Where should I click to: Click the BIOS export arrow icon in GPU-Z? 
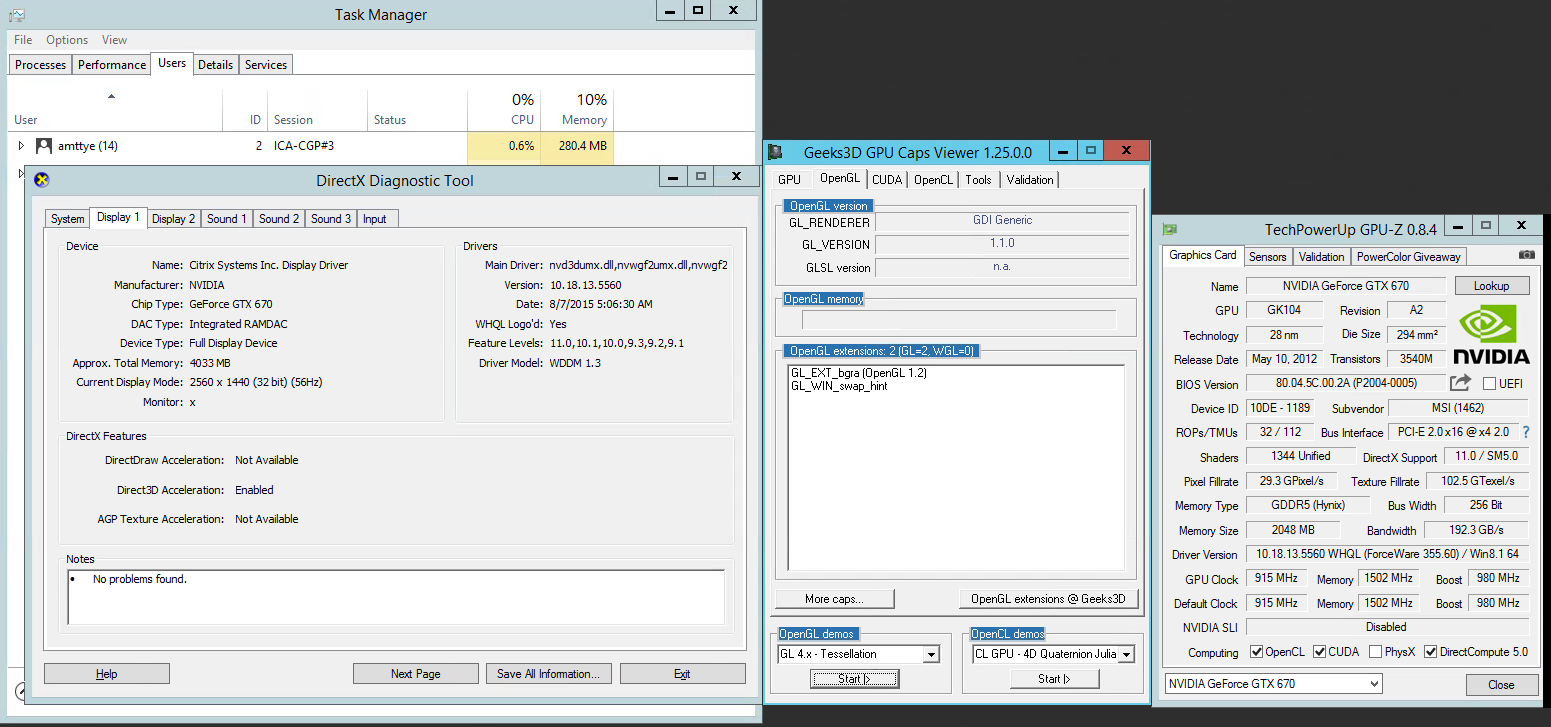click(1461, 383)
